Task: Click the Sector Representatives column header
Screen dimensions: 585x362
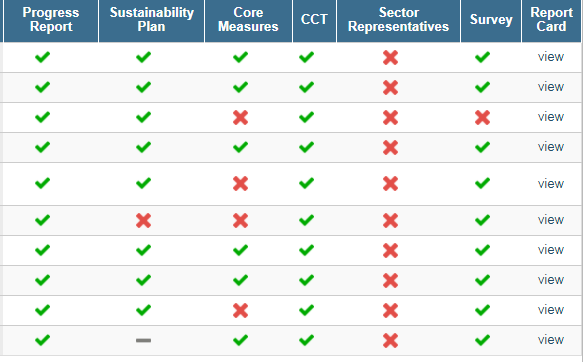Action: tap(398, 19)
